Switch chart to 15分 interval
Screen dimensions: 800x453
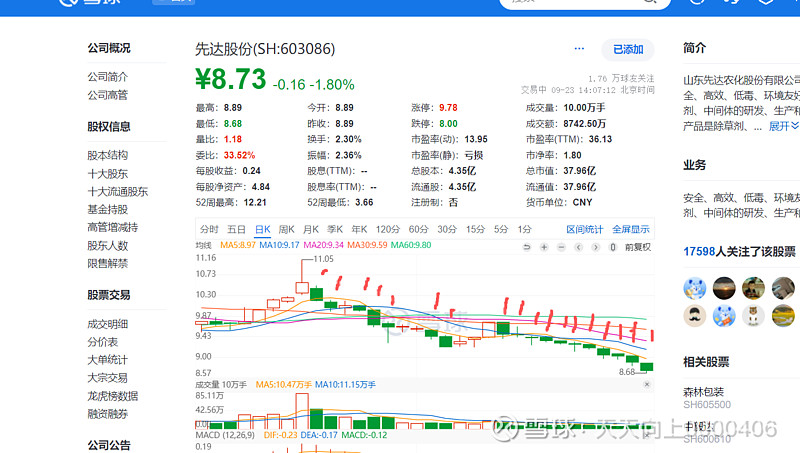[475, 230]
